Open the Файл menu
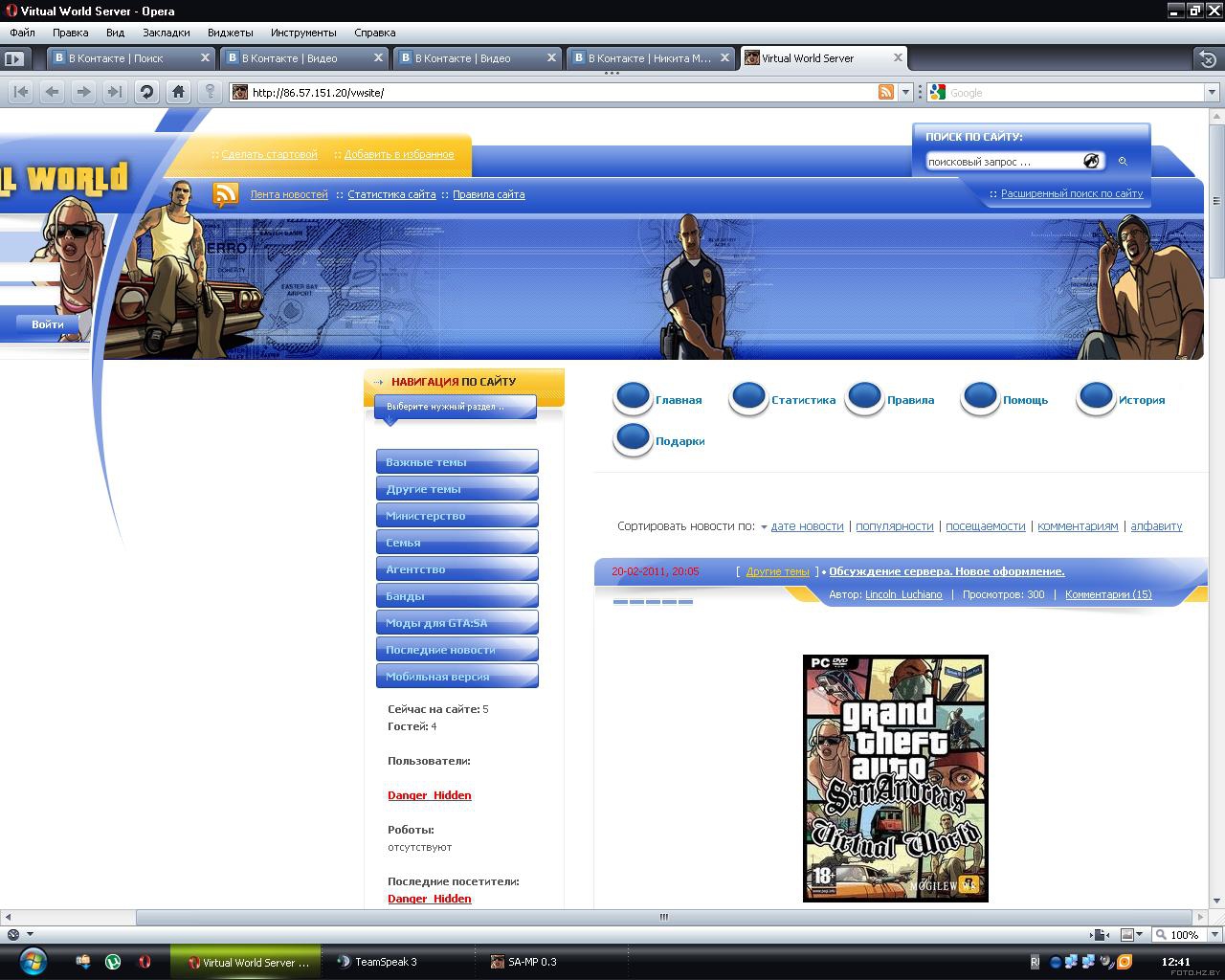The height and width of the screenshot is (980, 1225). point(22,33)
